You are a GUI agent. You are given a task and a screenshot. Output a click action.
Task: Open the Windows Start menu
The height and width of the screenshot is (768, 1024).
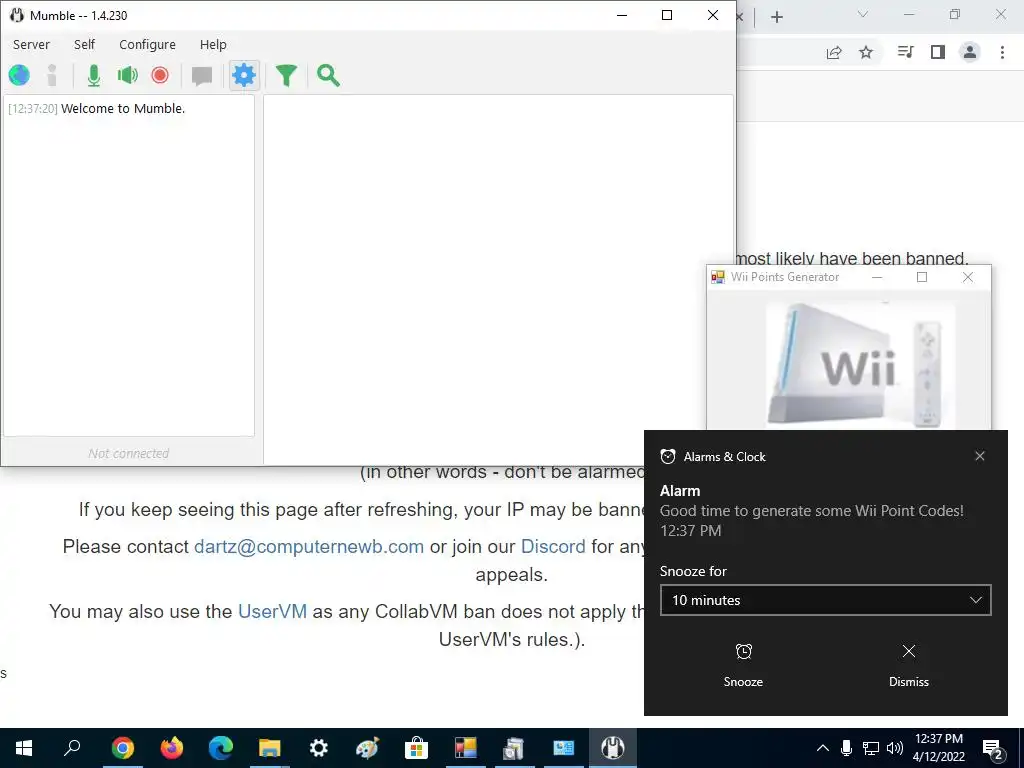24,748
